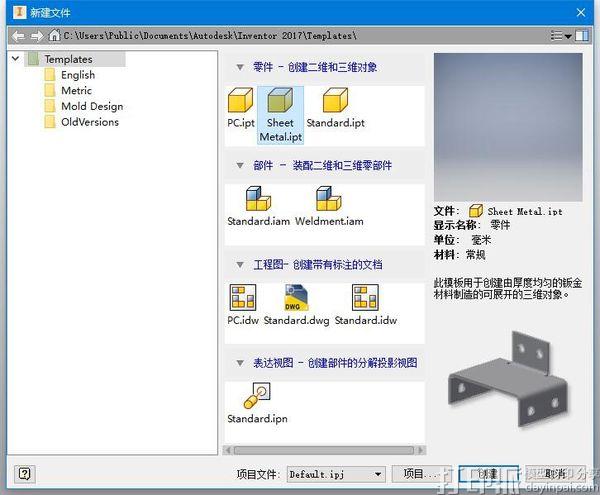Select the Standard.iam assembly template

click(258, 206)
